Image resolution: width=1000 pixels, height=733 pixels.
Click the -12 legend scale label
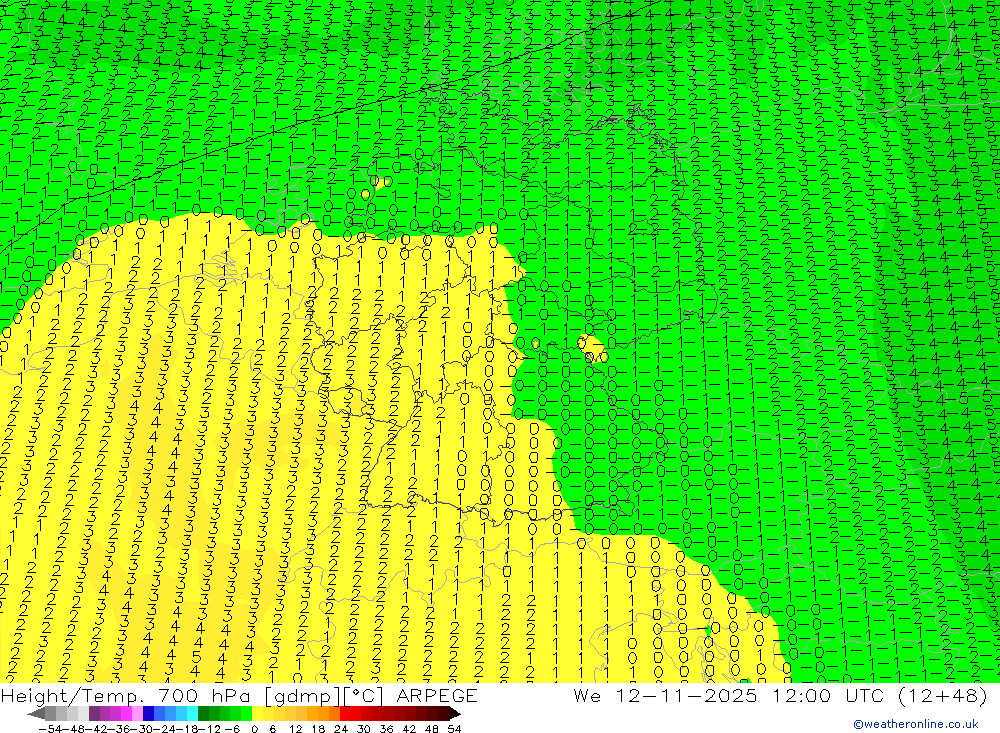[210, 729]
